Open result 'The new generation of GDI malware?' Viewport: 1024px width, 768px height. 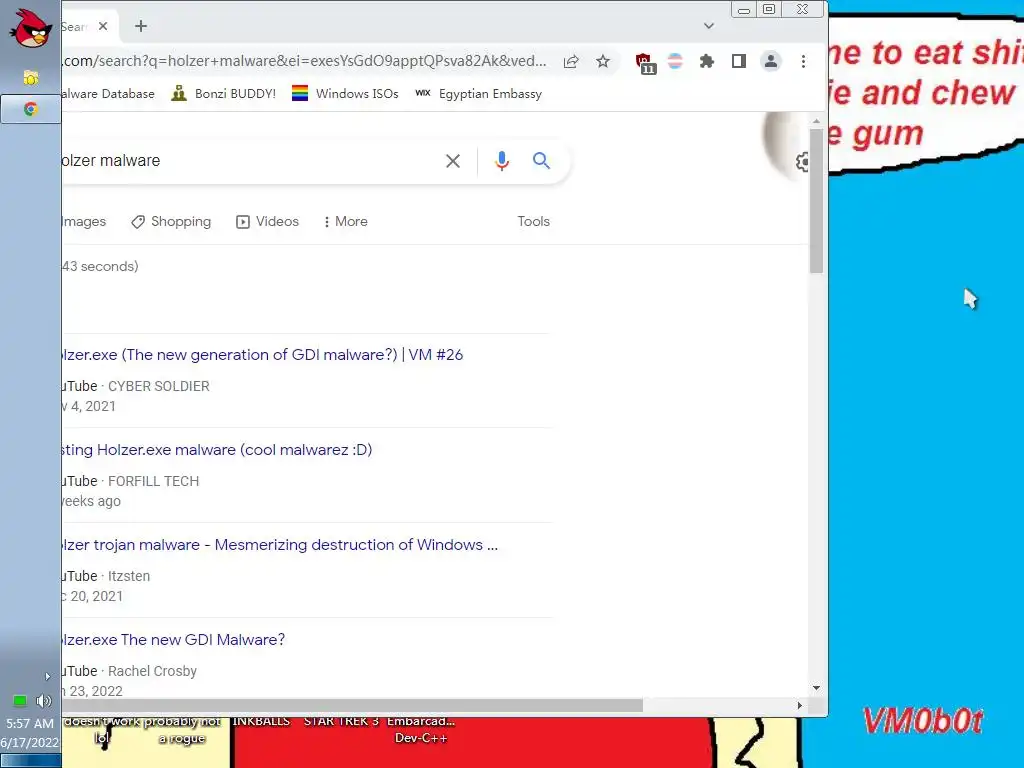coord(263,355)
